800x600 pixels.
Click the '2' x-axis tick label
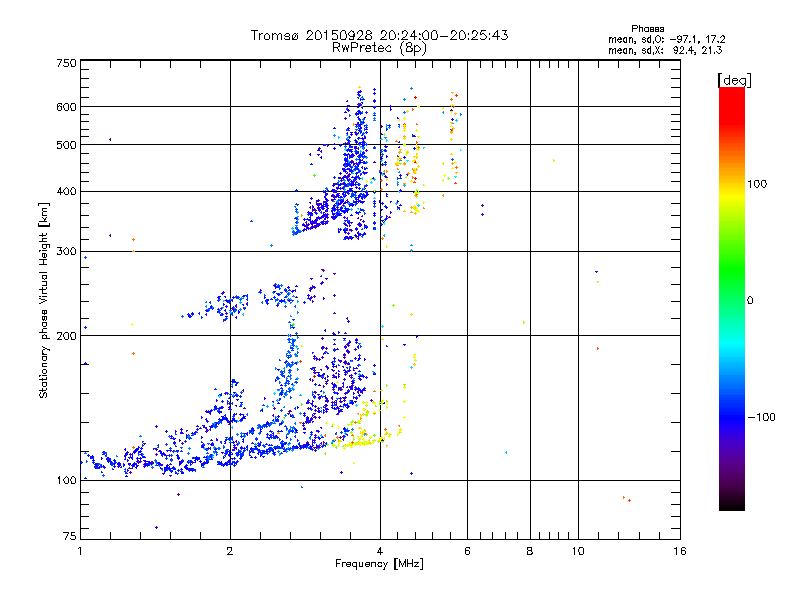[x=230, y=551]
